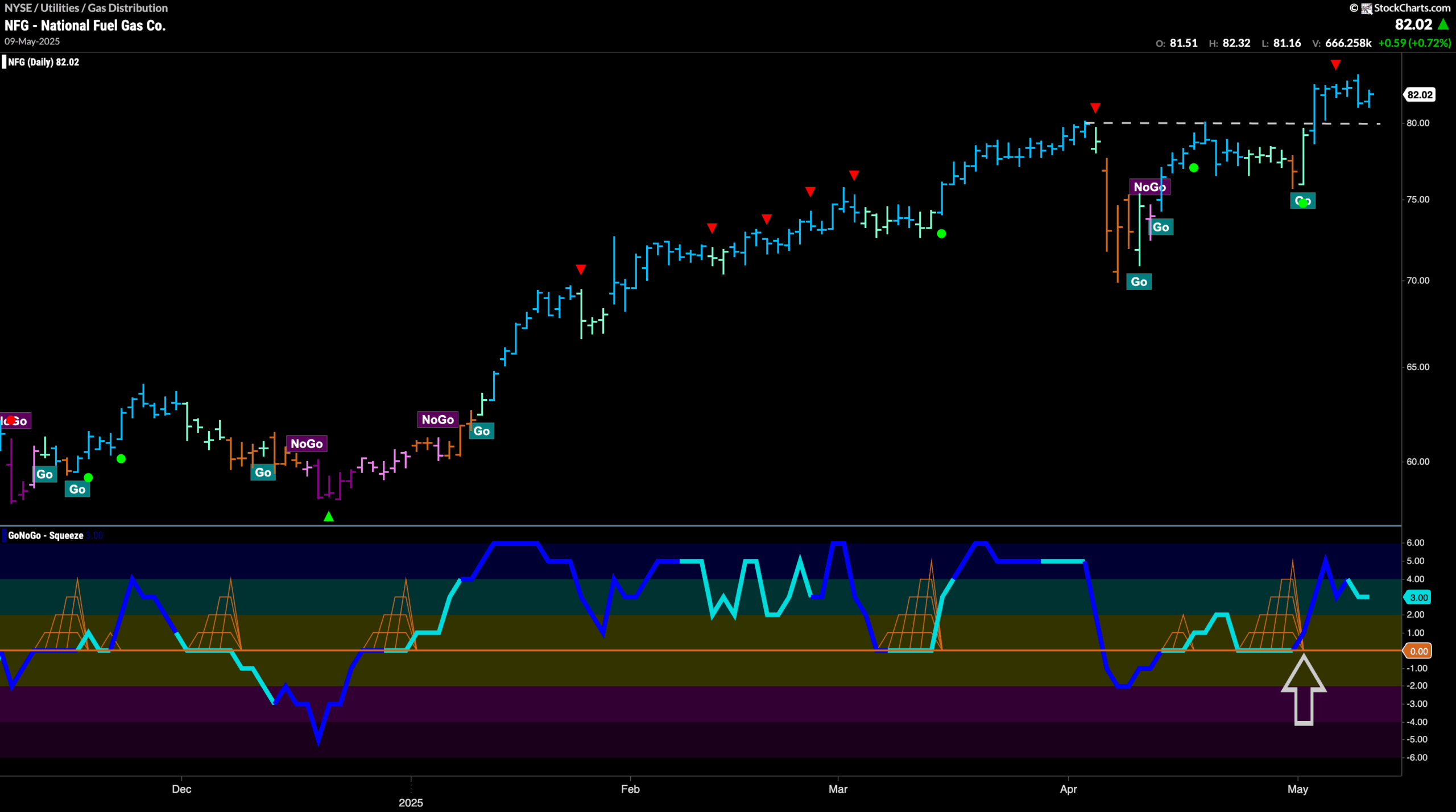
Task: Click the open value O: 81.51
Action: (1176, 43)
